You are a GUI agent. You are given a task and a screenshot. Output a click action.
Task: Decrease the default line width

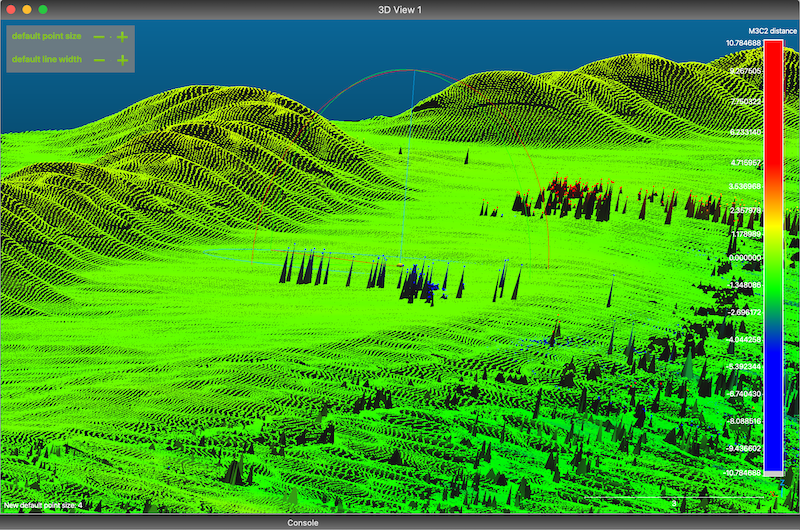tap(99, 60)
